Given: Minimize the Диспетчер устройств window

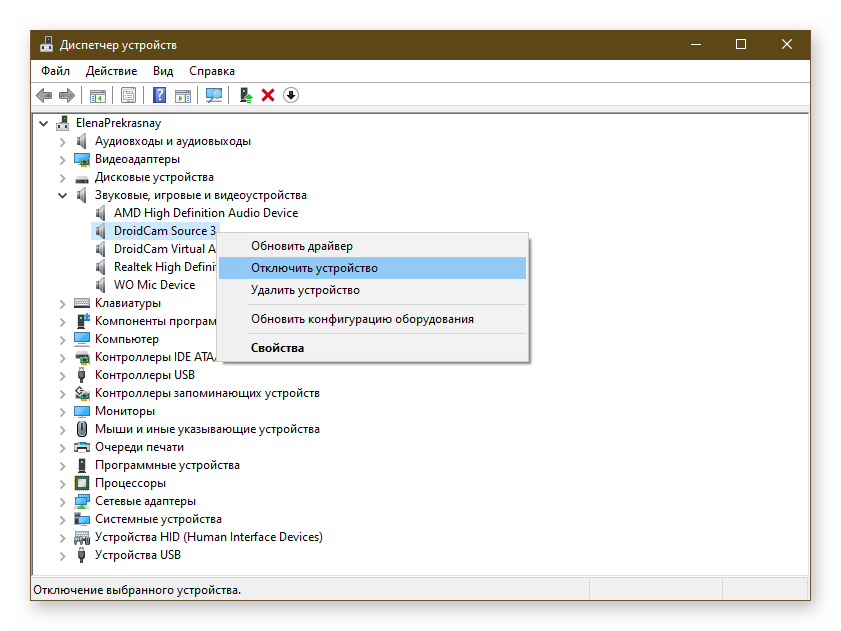Looking at the screenshot, I should point(696,45).
